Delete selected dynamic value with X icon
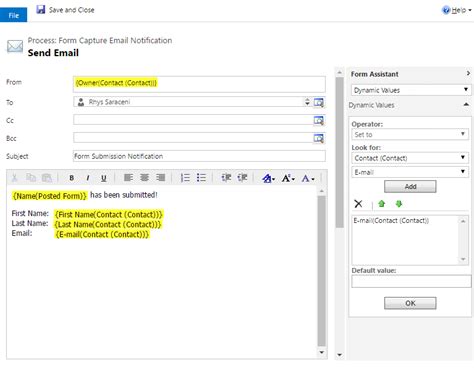 (358, 204)
